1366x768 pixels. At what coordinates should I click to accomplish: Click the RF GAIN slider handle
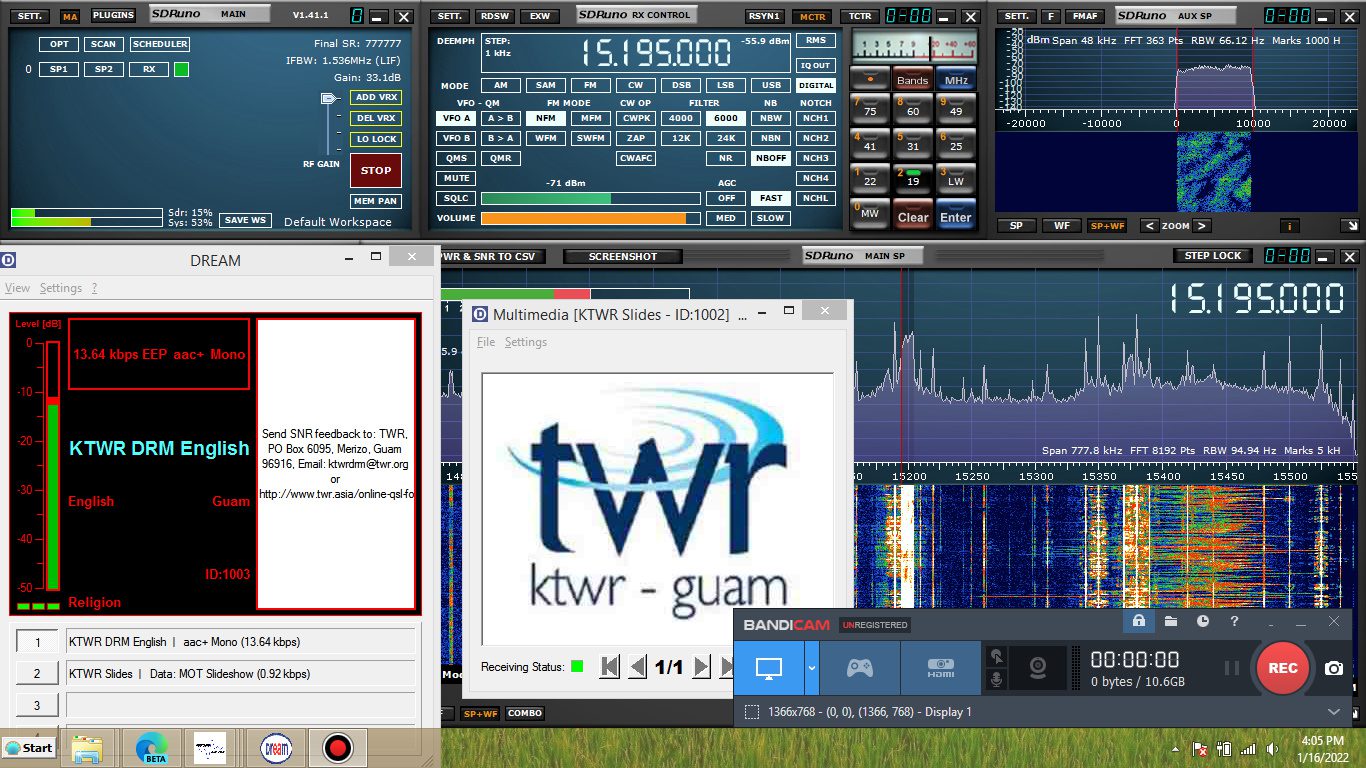coord(328,99)
